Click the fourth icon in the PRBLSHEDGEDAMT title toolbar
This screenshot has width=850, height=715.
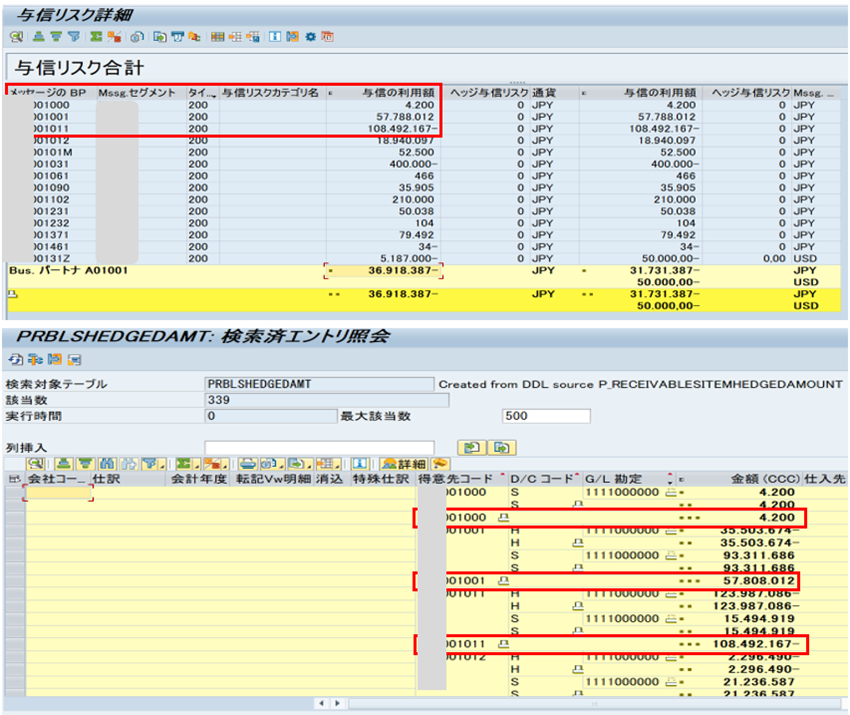74,359
